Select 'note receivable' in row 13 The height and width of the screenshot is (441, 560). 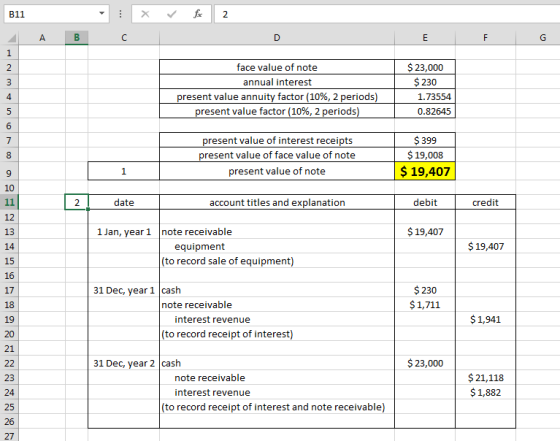tap(277, 232)
